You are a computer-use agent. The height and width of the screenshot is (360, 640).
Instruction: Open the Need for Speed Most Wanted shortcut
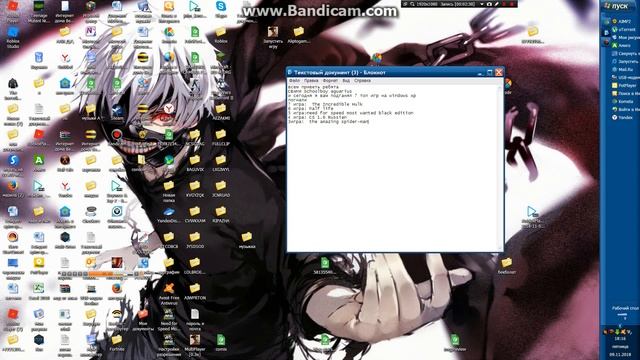[169, 320]
